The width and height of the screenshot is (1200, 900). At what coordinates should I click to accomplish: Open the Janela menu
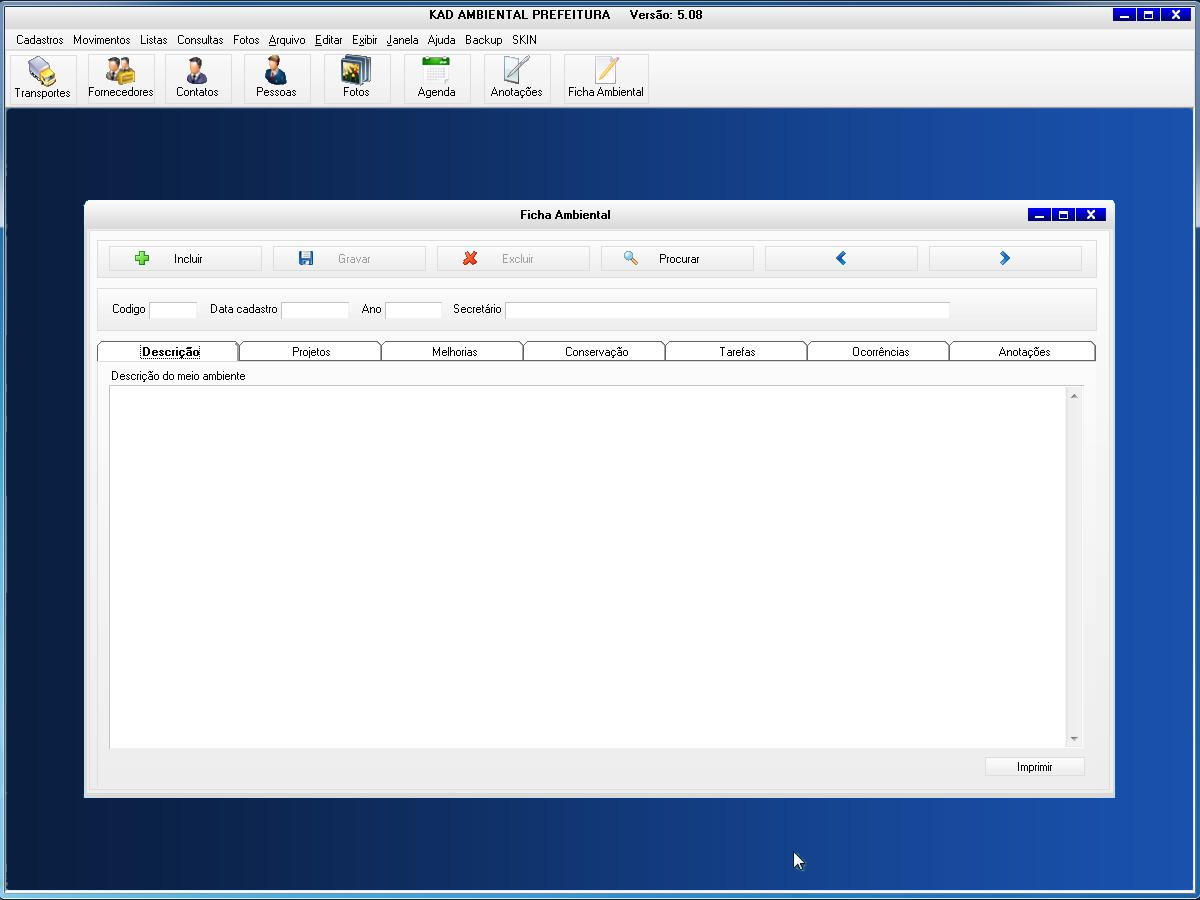[x=403, y=40]
